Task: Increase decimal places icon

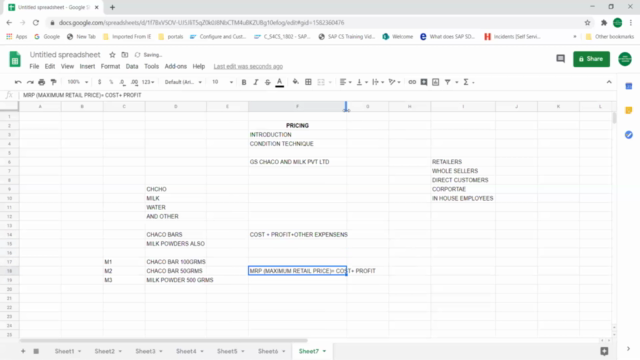Action: coord(134,82)
